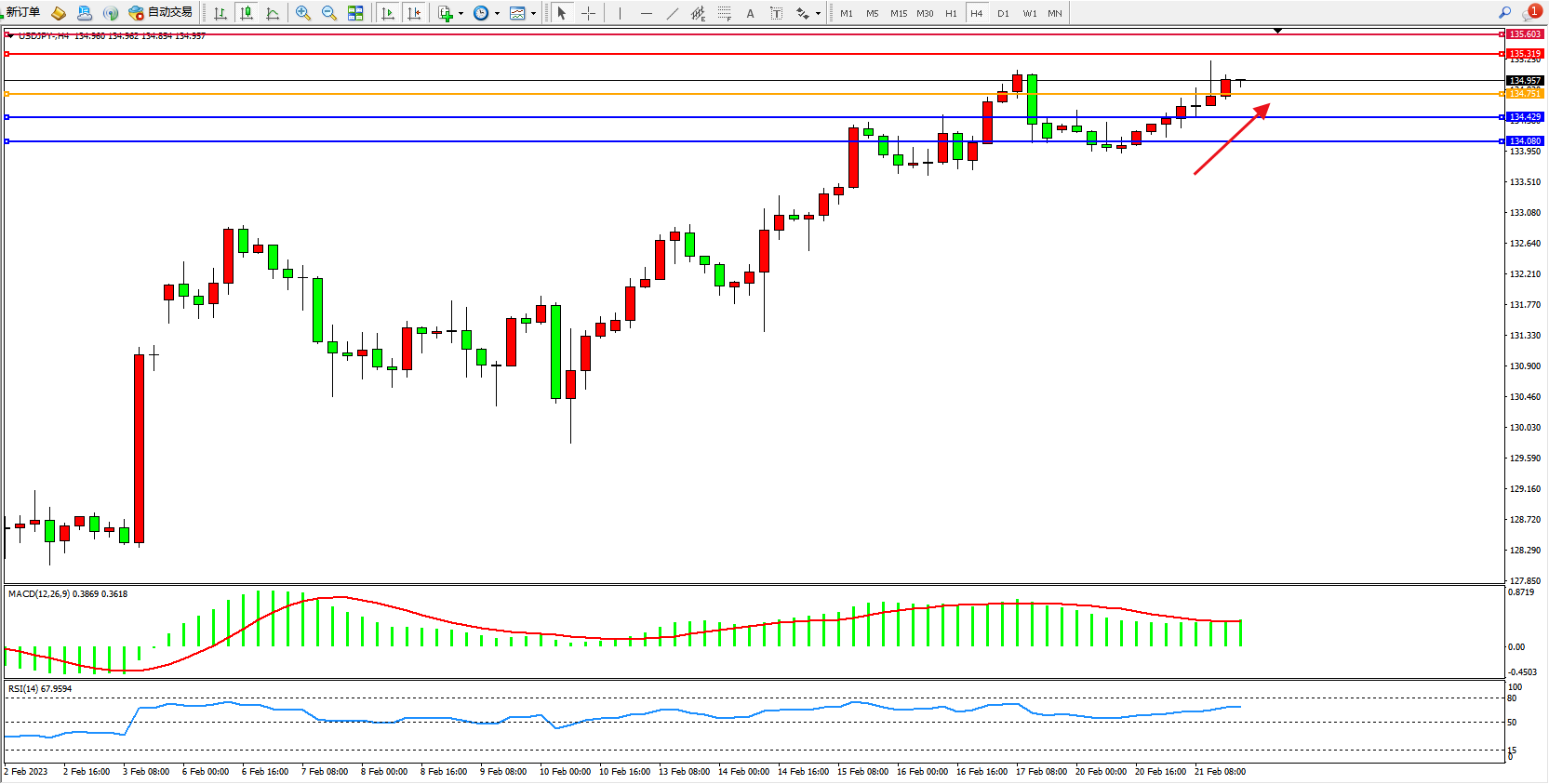This screenshot has height=784, width=1549.
Task: Select the text label 'A' tool
Action: pyautogui.click(x=750, y=13)
